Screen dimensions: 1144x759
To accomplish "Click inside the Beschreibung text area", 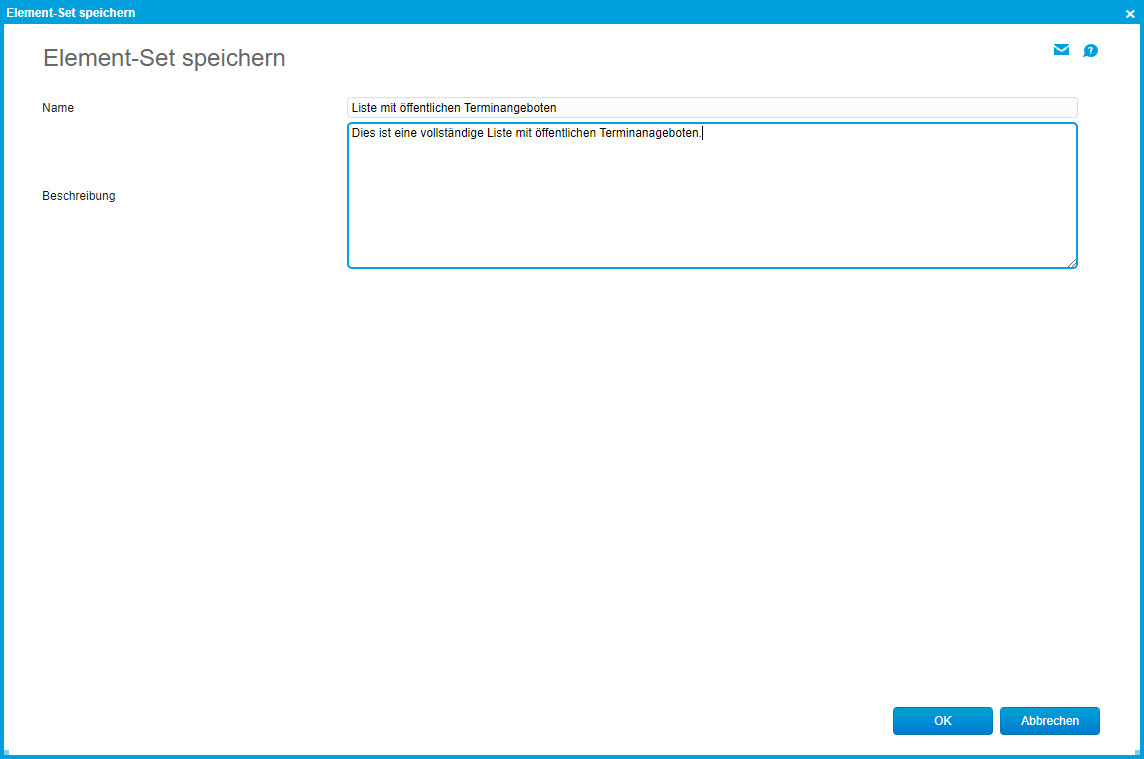I will (x=712, y=196).
